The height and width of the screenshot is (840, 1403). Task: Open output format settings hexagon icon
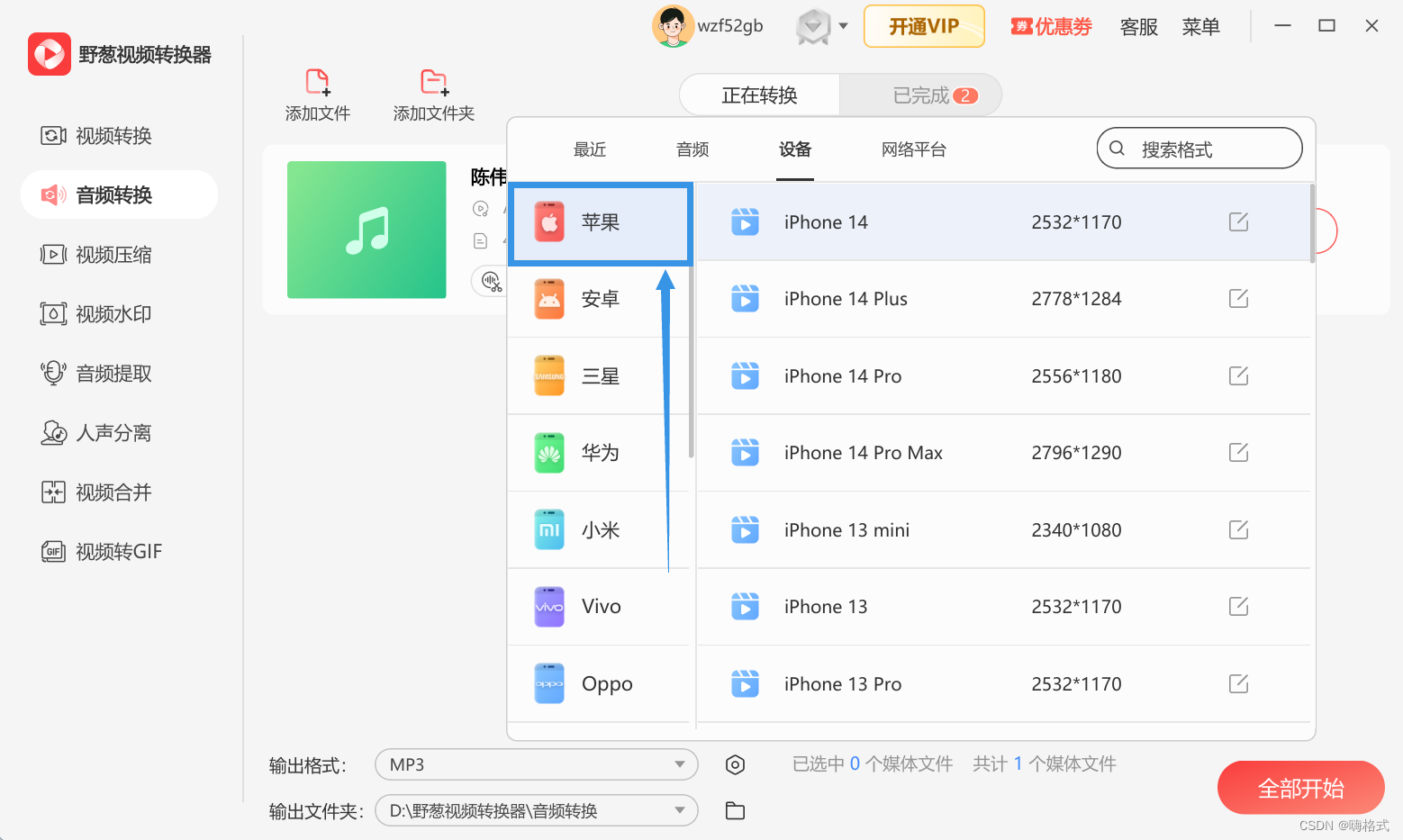pyautogui.click(x=735, y=764)
